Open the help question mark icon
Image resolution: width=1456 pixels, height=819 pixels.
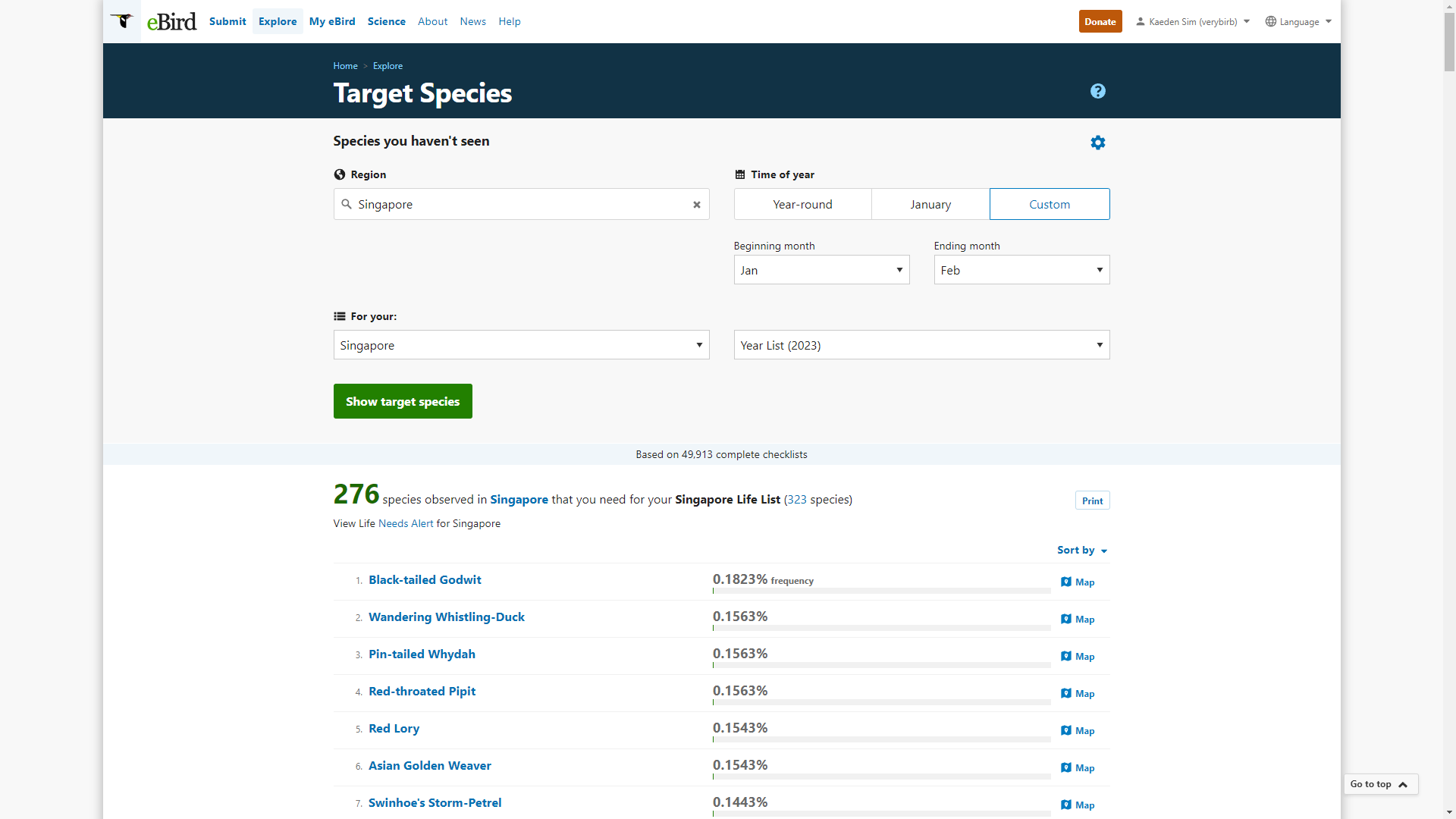pyautogui.click(x=1097, y=91)
